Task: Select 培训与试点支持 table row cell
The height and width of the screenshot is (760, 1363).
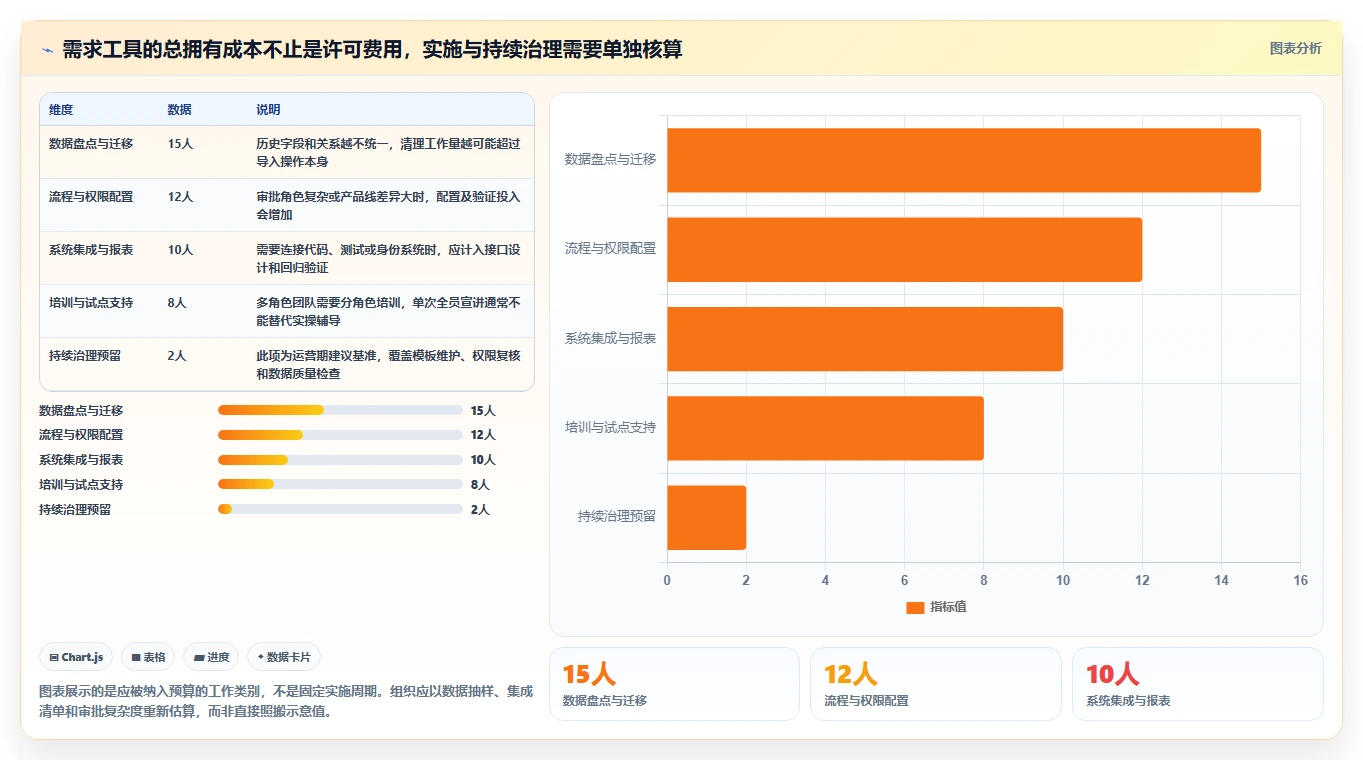Action: tap(91, 303)
